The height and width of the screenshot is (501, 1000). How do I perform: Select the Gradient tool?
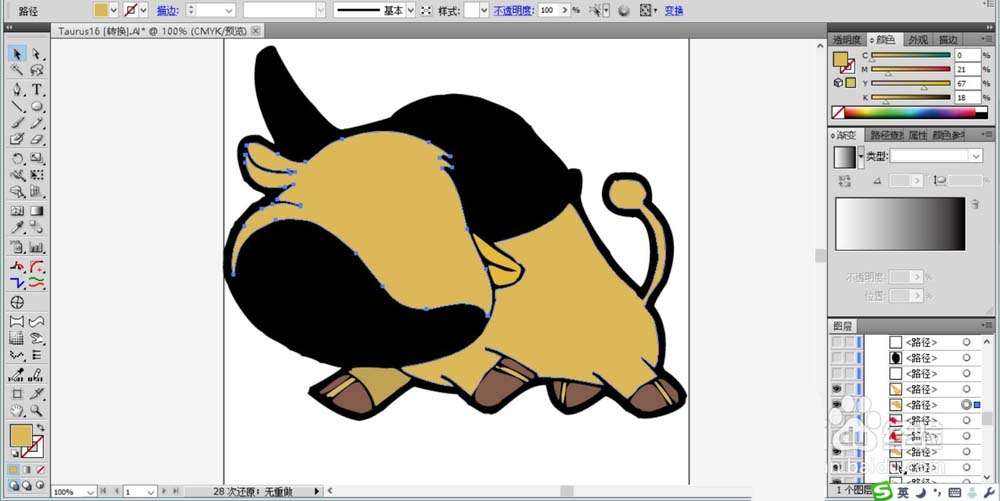click(36, 211)
